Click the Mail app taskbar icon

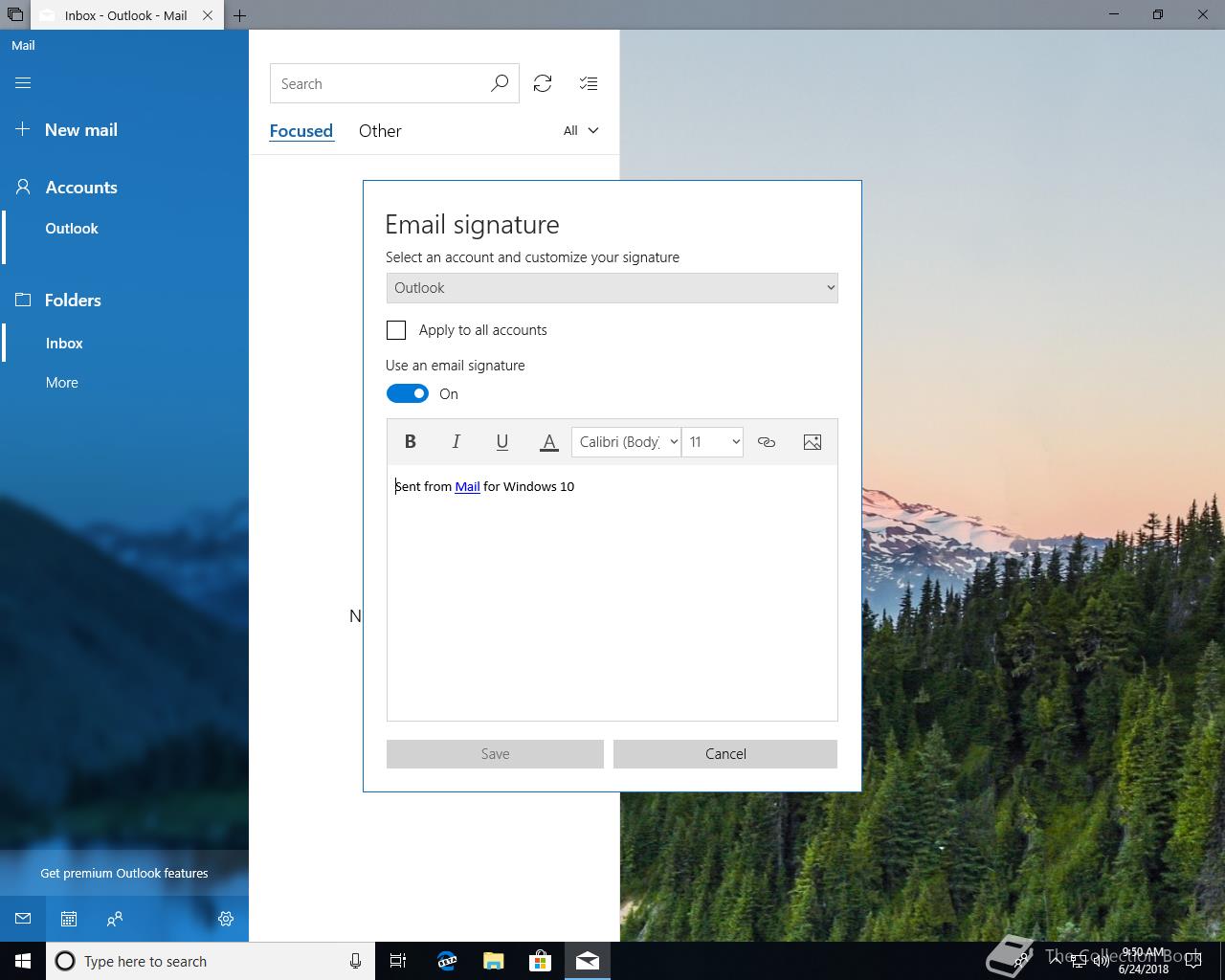[x=588, y=961]
